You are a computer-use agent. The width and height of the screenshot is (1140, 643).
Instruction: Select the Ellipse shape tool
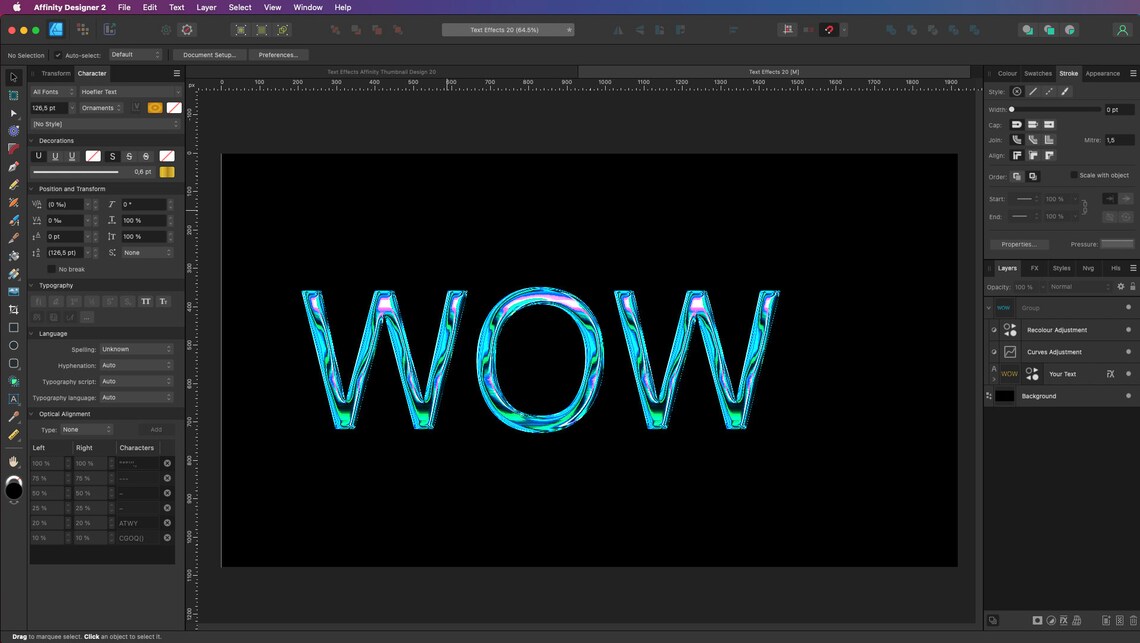coord(13,346)
